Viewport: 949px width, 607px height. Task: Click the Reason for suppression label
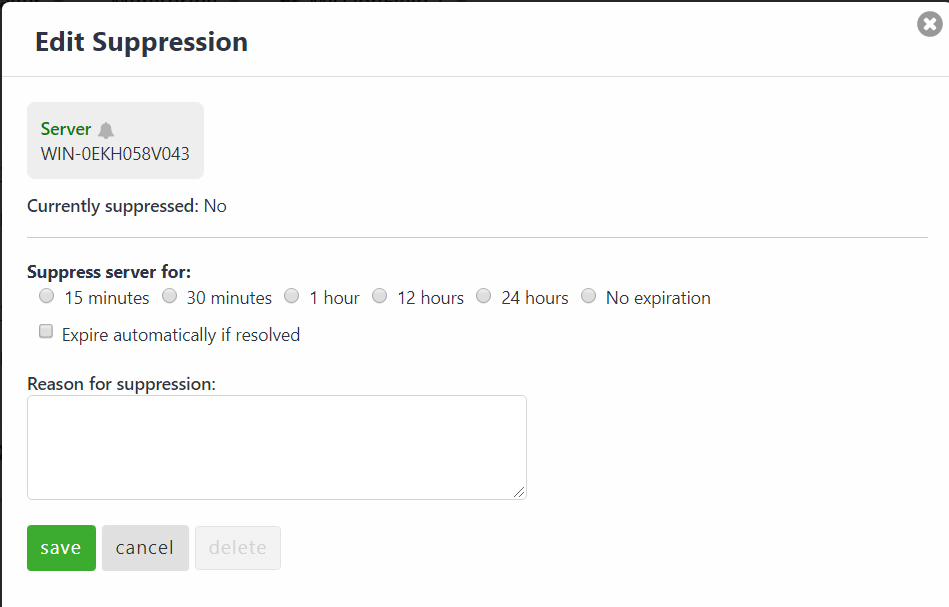pyautogui.click(x=122, y=384)
